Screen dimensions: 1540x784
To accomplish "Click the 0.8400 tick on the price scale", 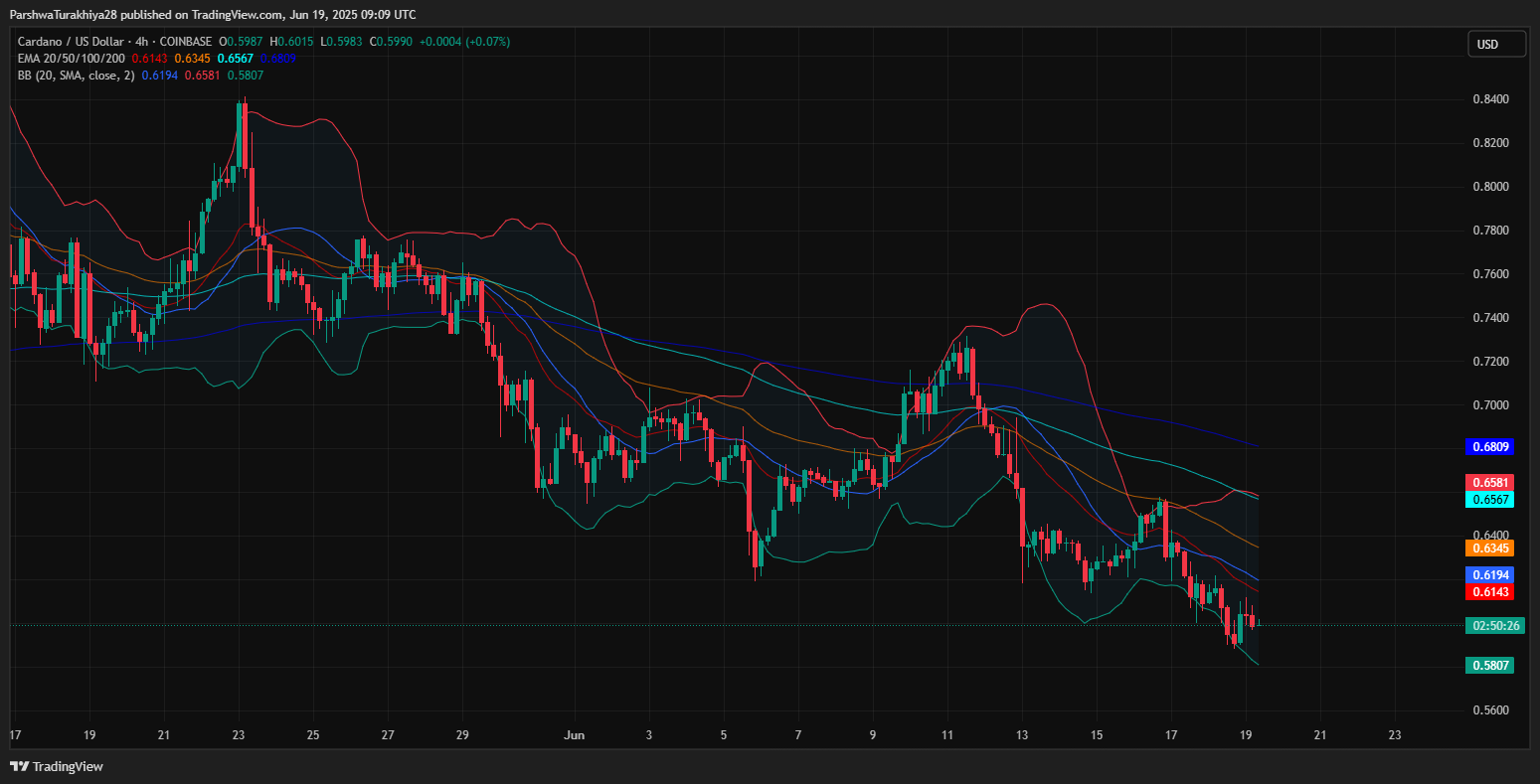I will coord(1489,99).
